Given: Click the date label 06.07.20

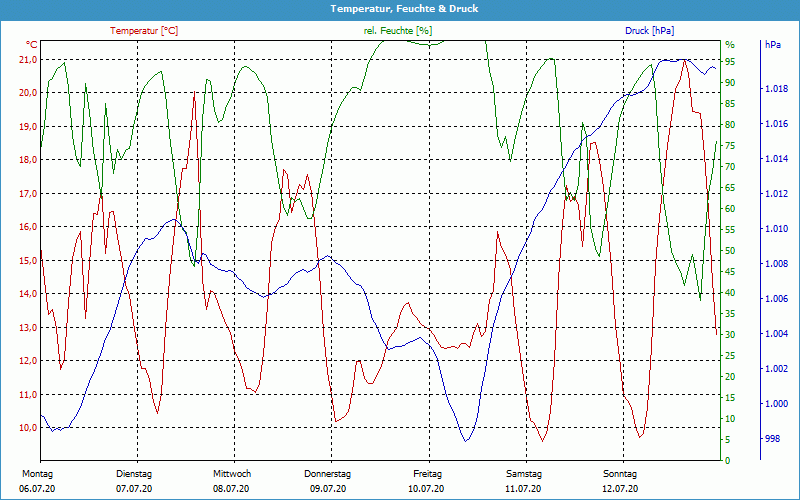Looking at the screenshot, I should pos(37,489).
